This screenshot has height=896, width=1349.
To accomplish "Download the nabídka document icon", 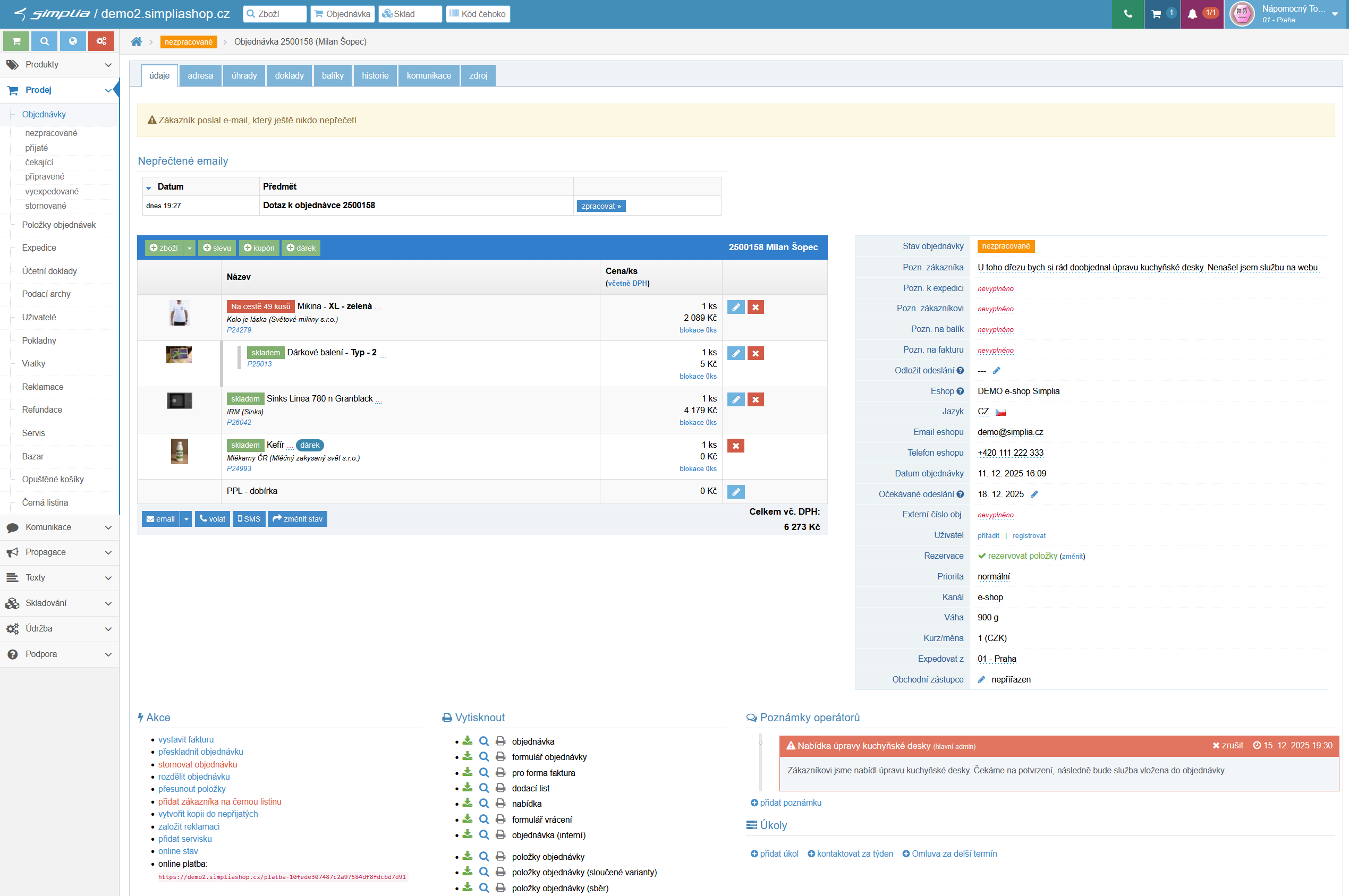I will pos(468,804).
